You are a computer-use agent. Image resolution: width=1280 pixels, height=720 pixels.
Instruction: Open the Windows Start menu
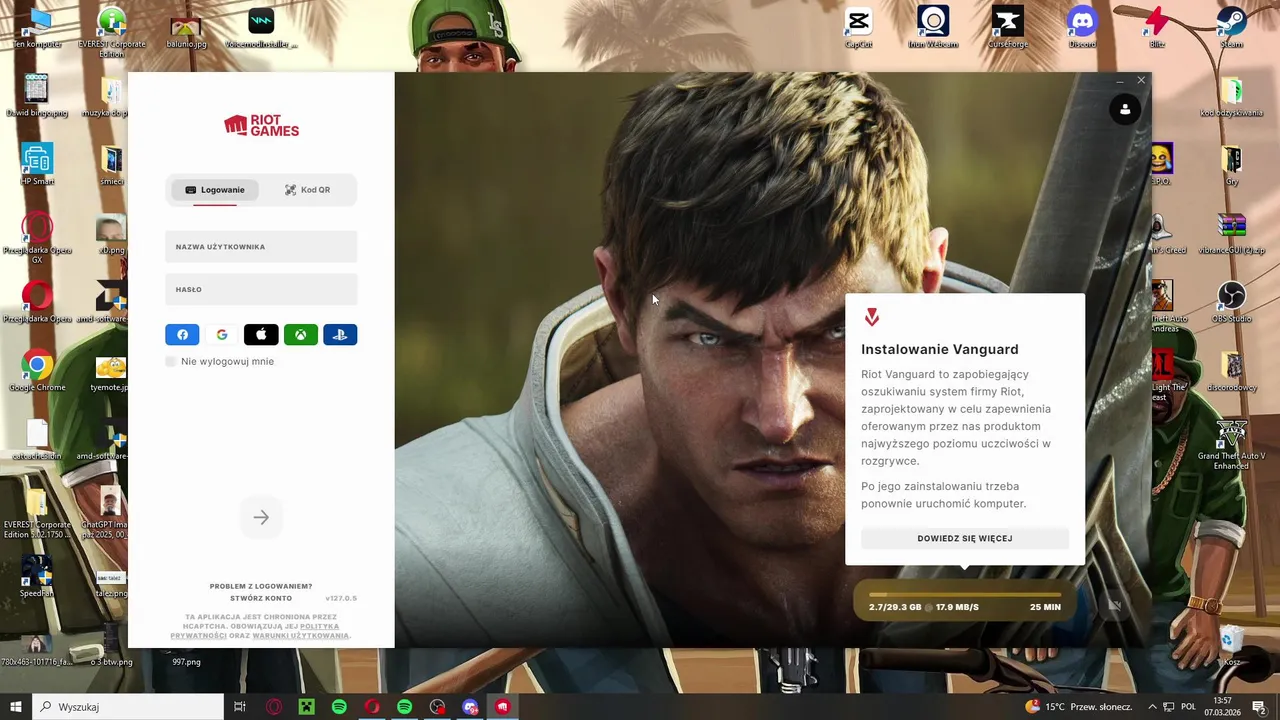coord(16,707)
